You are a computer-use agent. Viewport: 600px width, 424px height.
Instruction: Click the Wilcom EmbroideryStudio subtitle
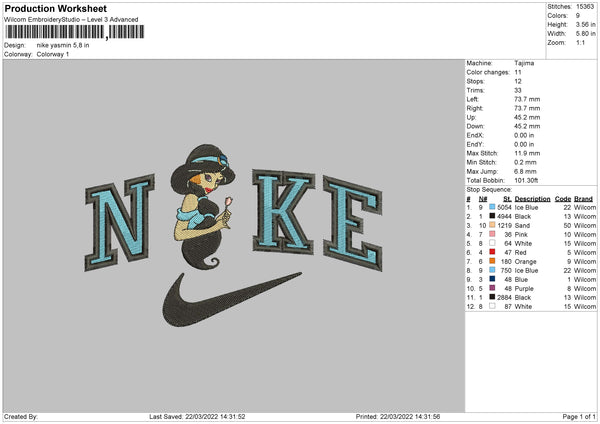pos(71,20)
